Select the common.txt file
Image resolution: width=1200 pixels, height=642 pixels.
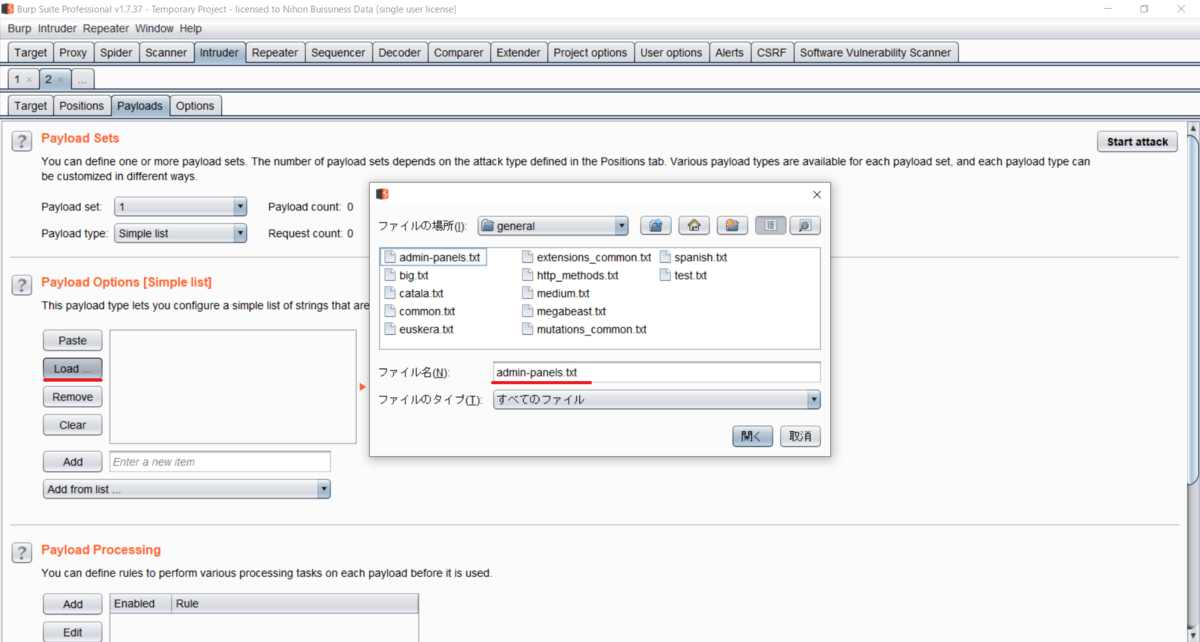419,311
